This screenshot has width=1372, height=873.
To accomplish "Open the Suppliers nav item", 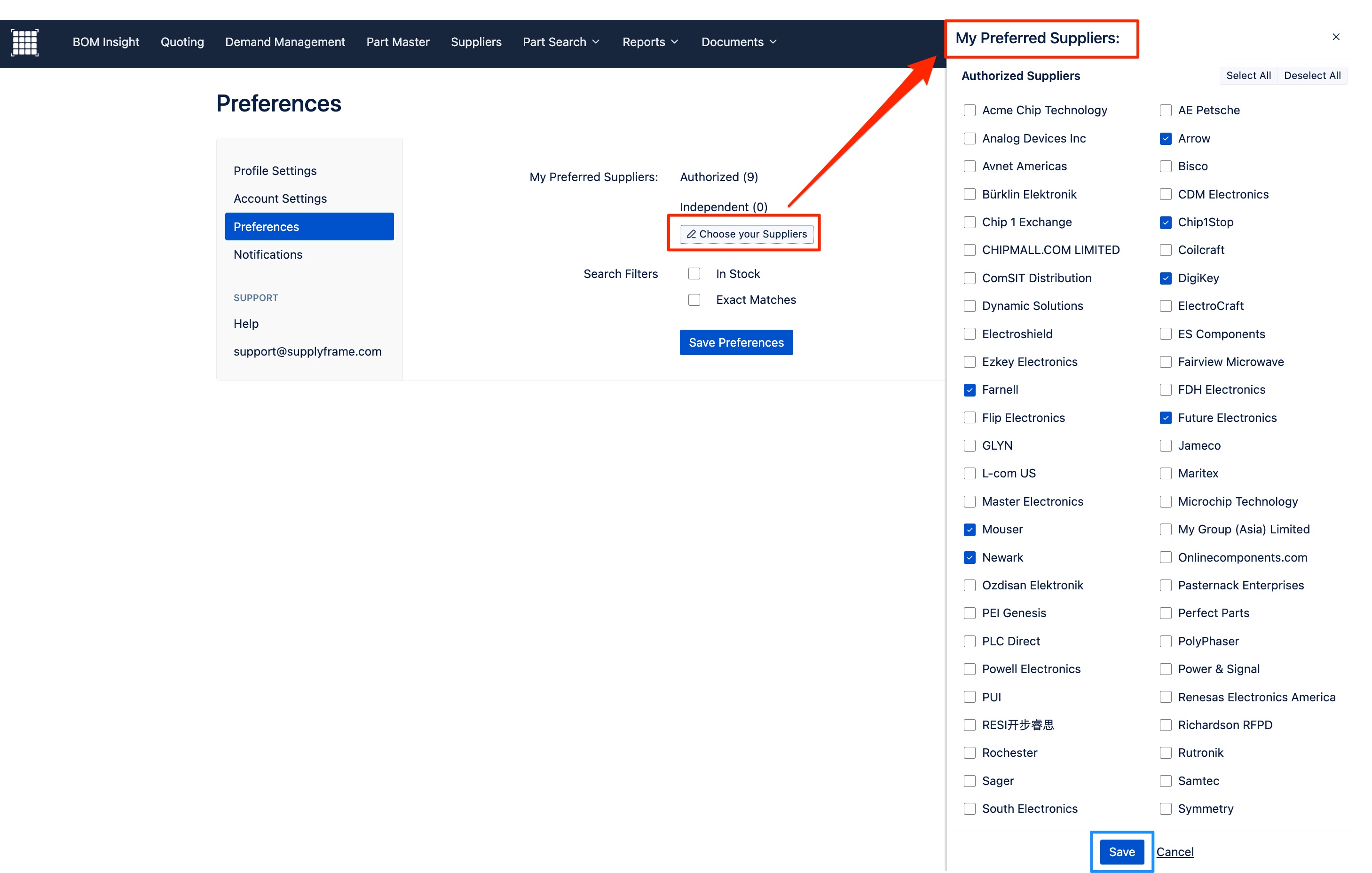I will [476, 41].
